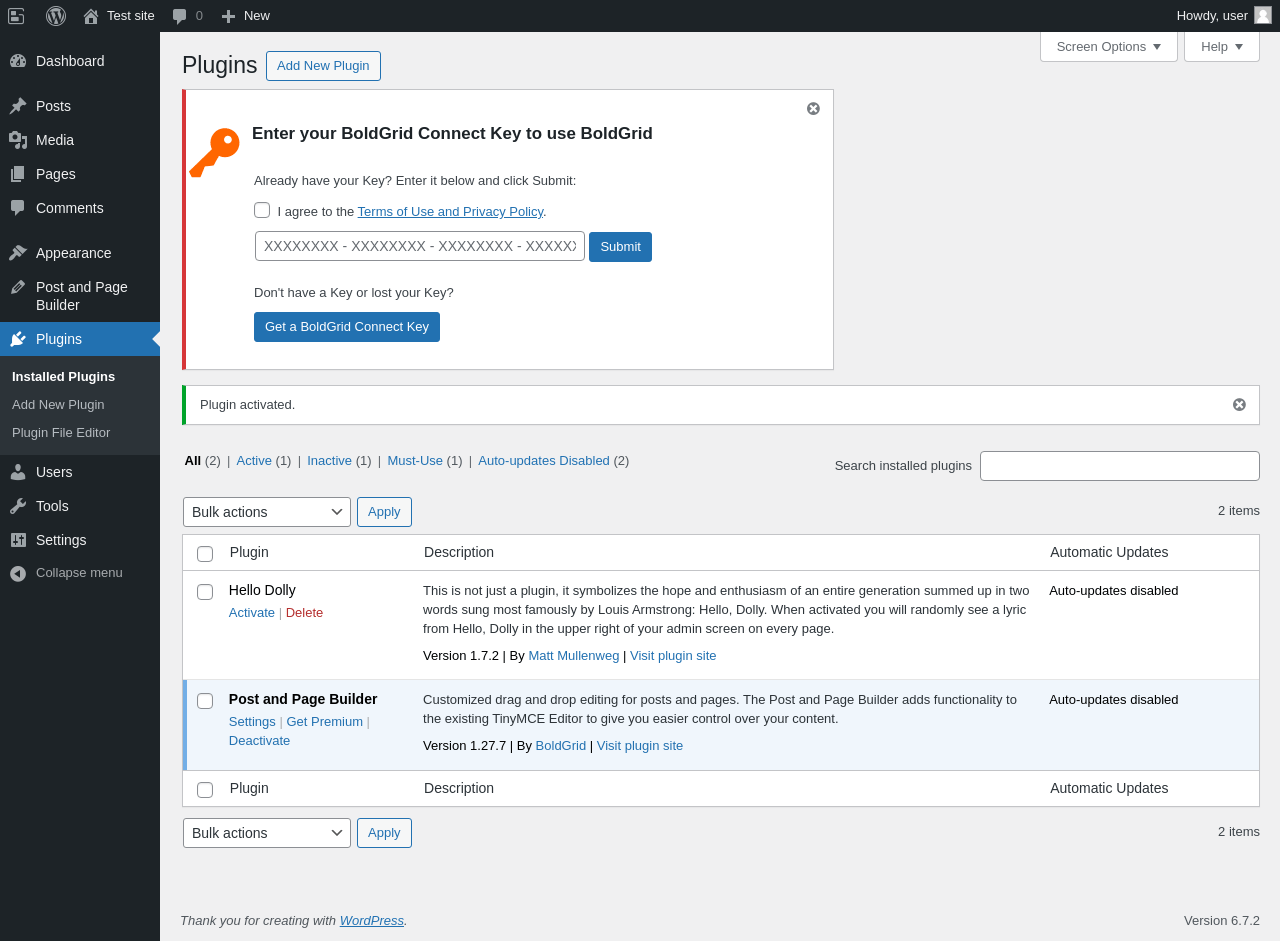Filter plugins by Must-Use
The height and width of the screenshot is (941, 1280).
[x=415, y=460]
